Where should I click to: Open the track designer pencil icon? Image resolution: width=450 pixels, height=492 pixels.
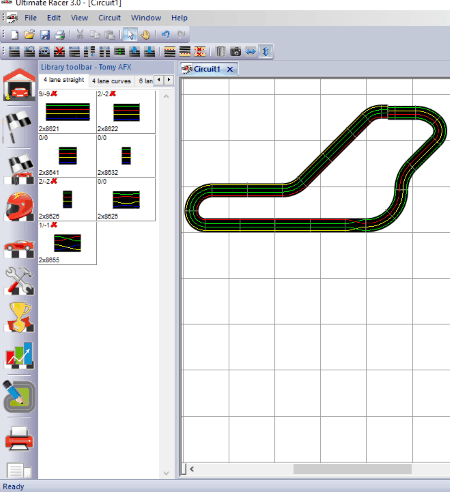click(x=19, y=396)
